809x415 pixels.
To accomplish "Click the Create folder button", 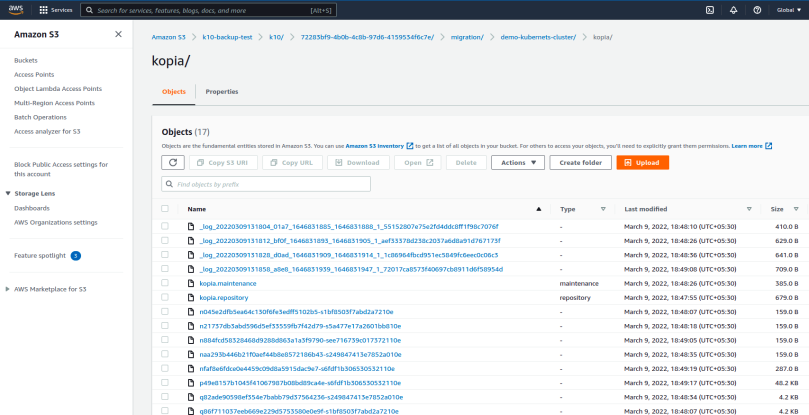I will point(580,163).
